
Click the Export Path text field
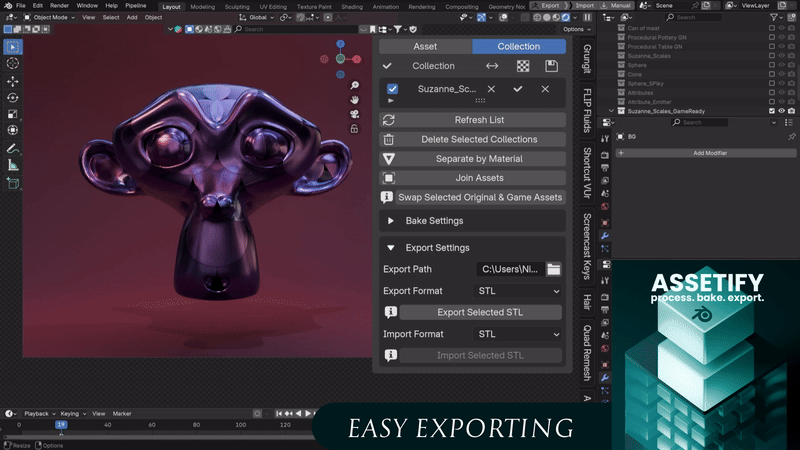(x=510, y=269)
